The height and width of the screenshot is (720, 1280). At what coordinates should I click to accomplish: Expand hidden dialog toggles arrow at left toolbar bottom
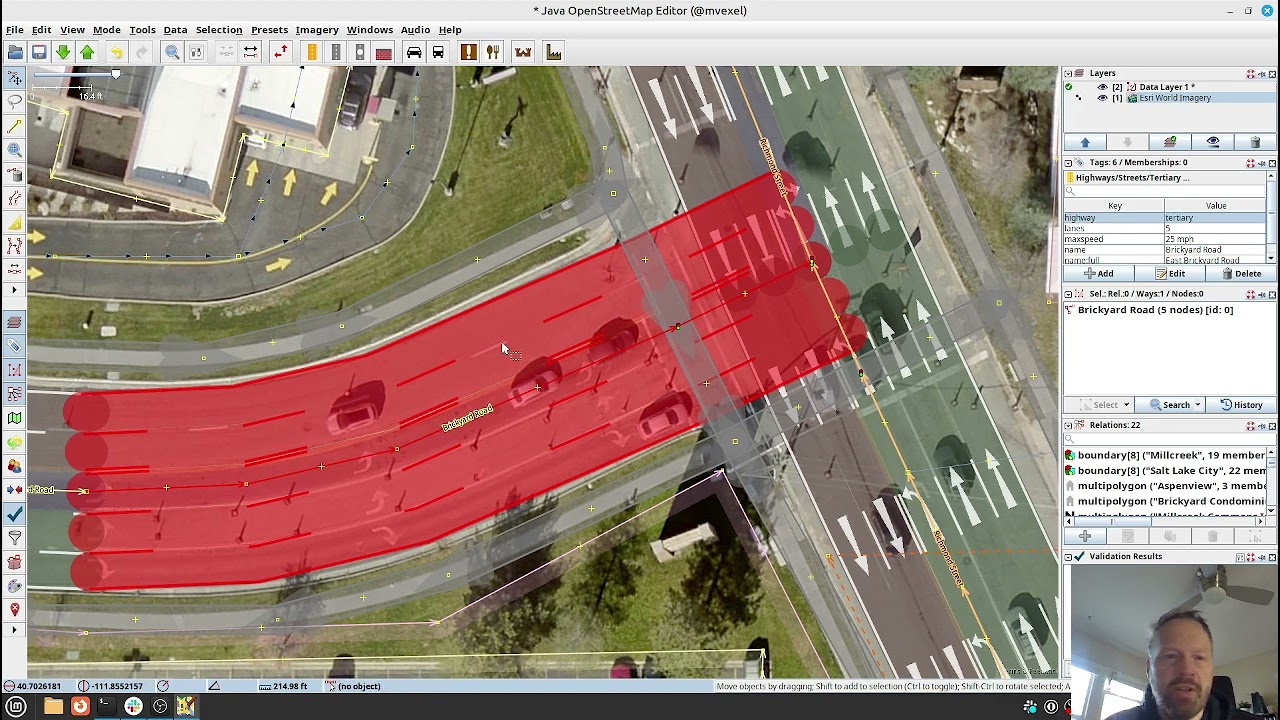click(x=15, y=630)
